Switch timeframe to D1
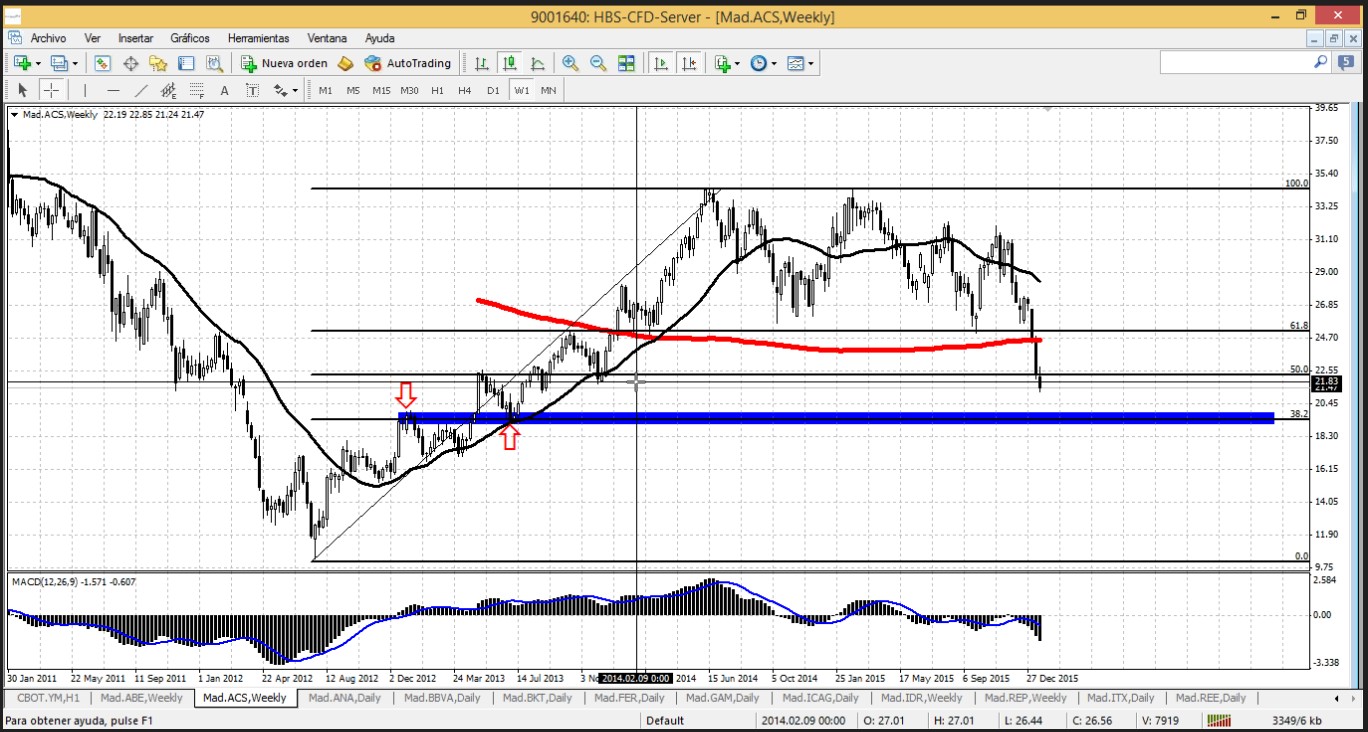1368x732 pixels. 492,90
